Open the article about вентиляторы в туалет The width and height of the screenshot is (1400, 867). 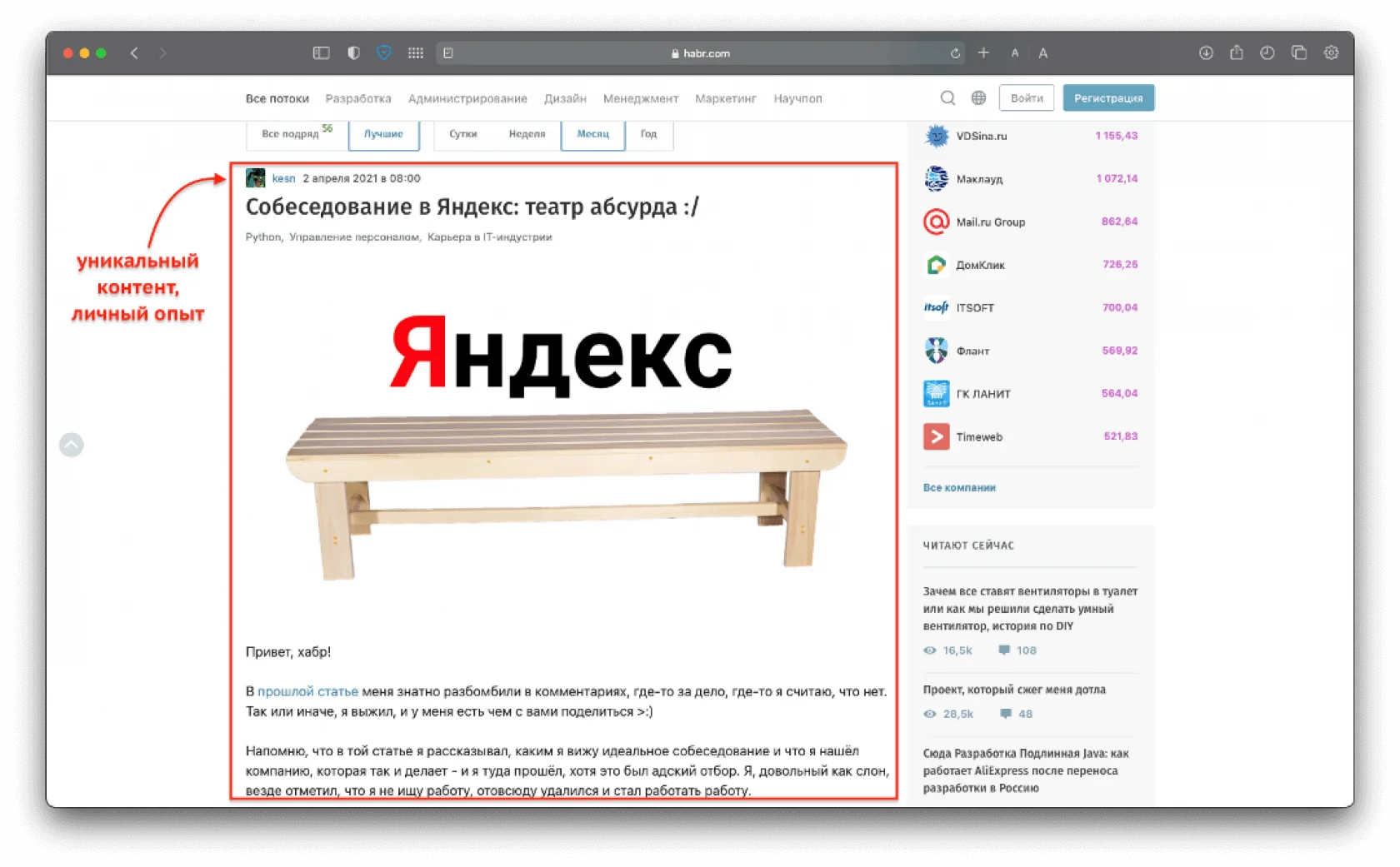click(1030, 609)
